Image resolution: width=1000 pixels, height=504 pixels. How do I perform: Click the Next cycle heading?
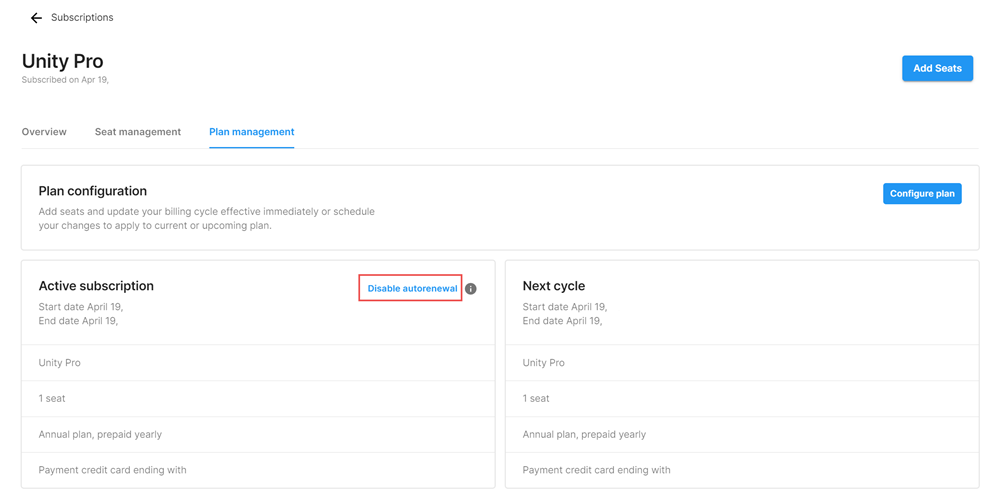tap(554, 286)
